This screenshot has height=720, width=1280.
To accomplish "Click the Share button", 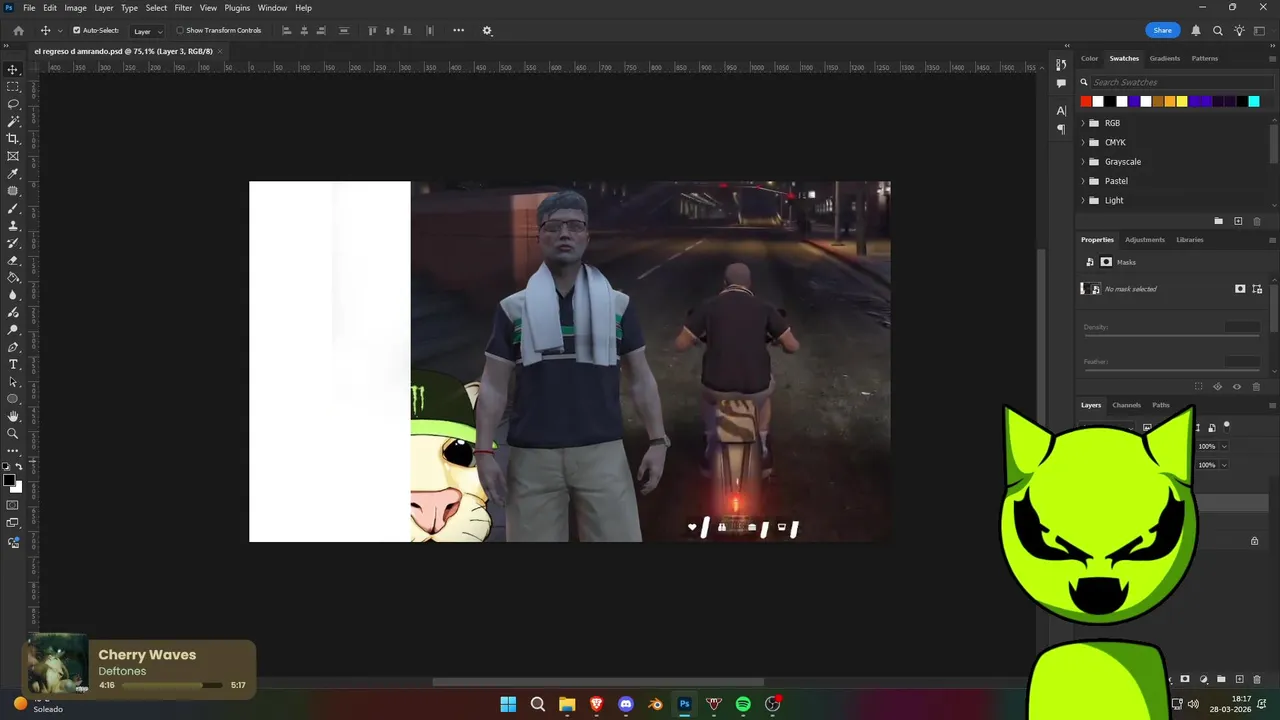I will (x=1162, y=30).
